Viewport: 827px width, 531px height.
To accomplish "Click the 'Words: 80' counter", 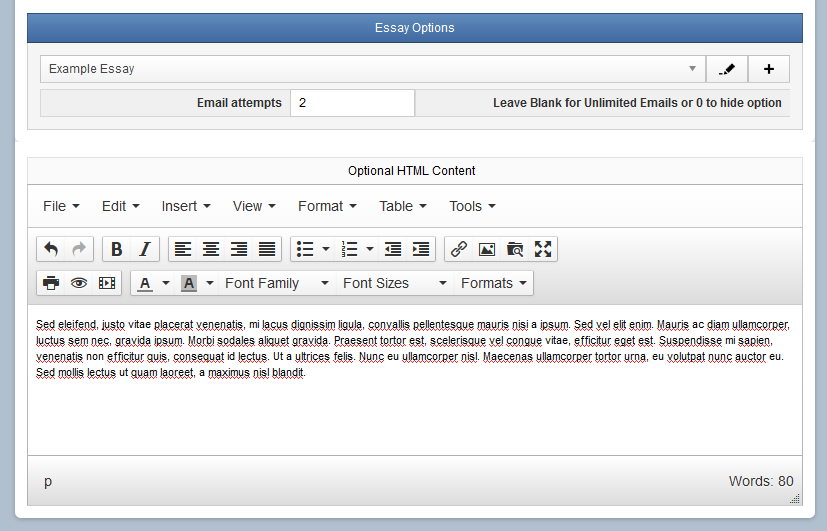I will tap(761, 481).
